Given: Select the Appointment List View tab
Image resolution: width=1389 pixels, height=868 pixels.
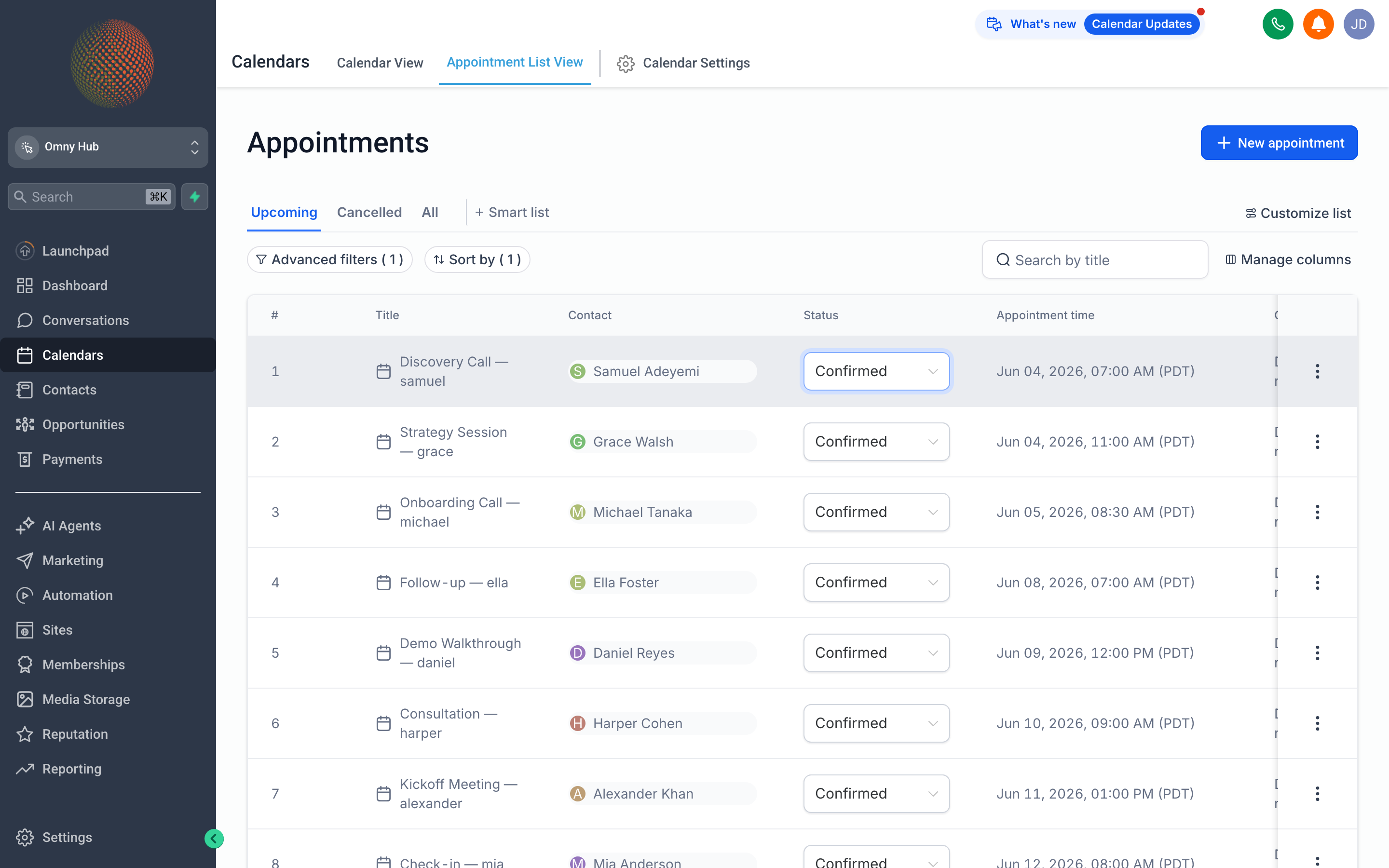Looking at the screenshot, I should tap(515, 62).
